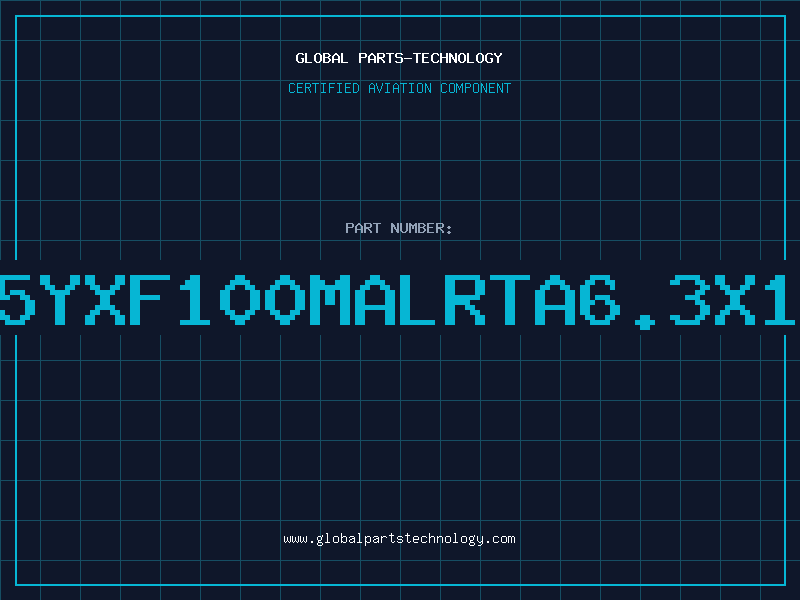The image size is (800, 600).
Task: Select the CERTIFIED word in the subtitle
Action: (x=324, y=88)
